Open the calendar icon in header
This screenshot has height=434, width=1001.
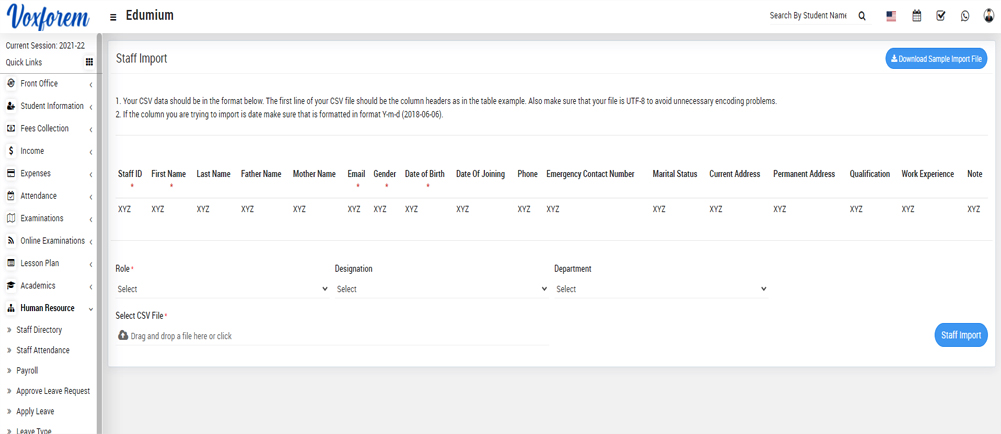tap(916, 16)
